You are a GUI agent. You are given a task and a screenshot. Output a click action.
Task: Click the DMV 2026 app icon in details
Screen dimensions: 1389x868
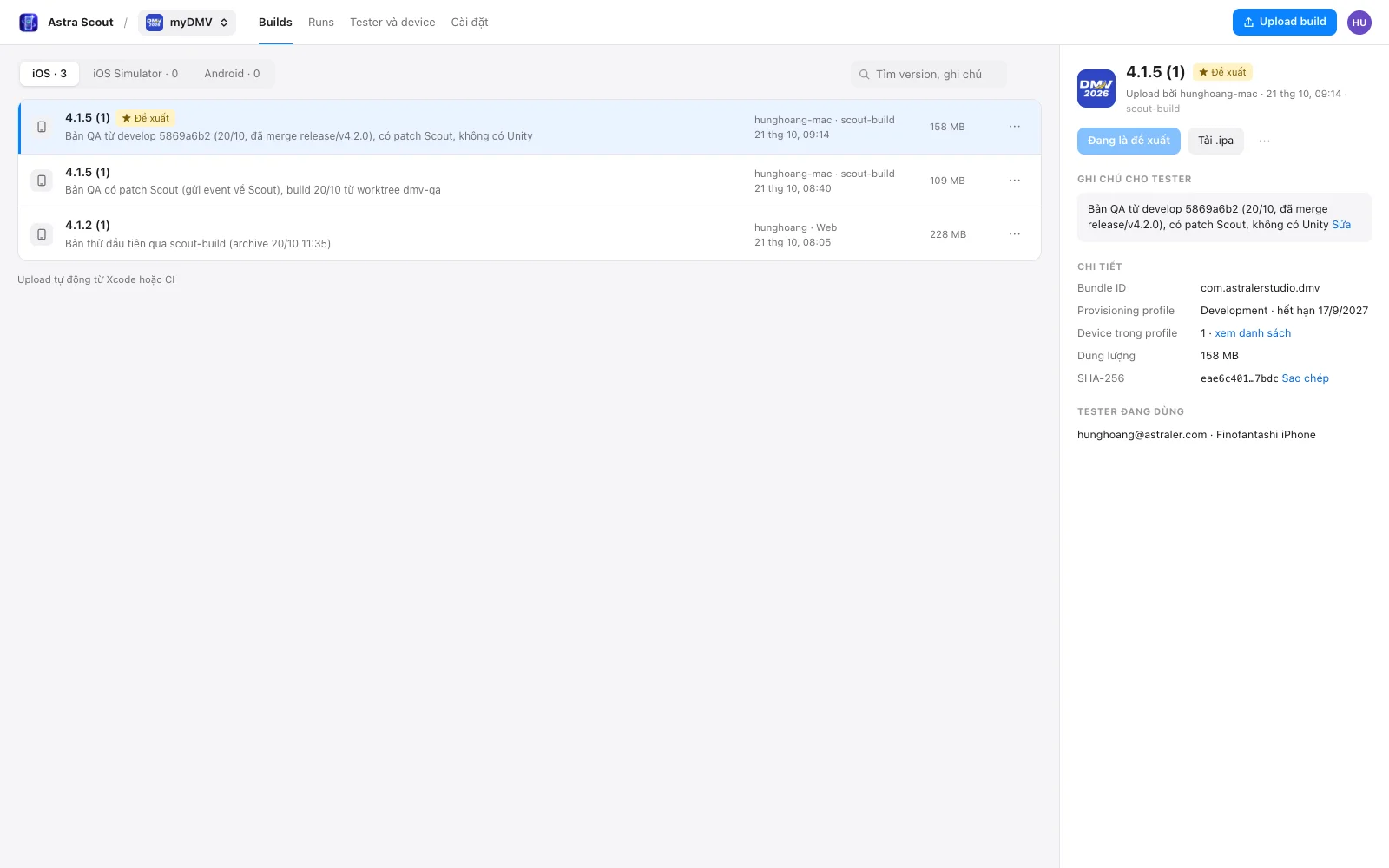(1096, 89)
